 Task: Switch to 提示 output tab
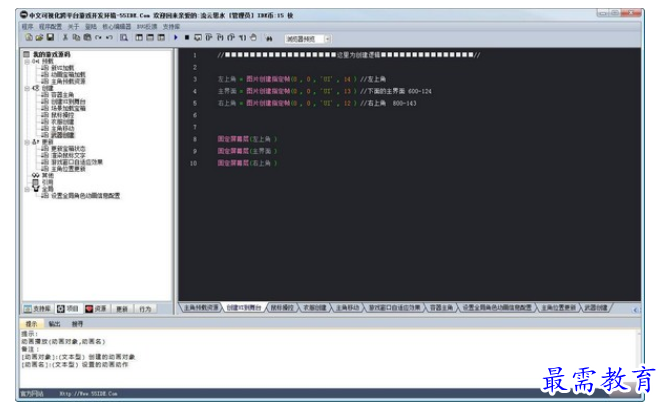click(x=31, y=324)
